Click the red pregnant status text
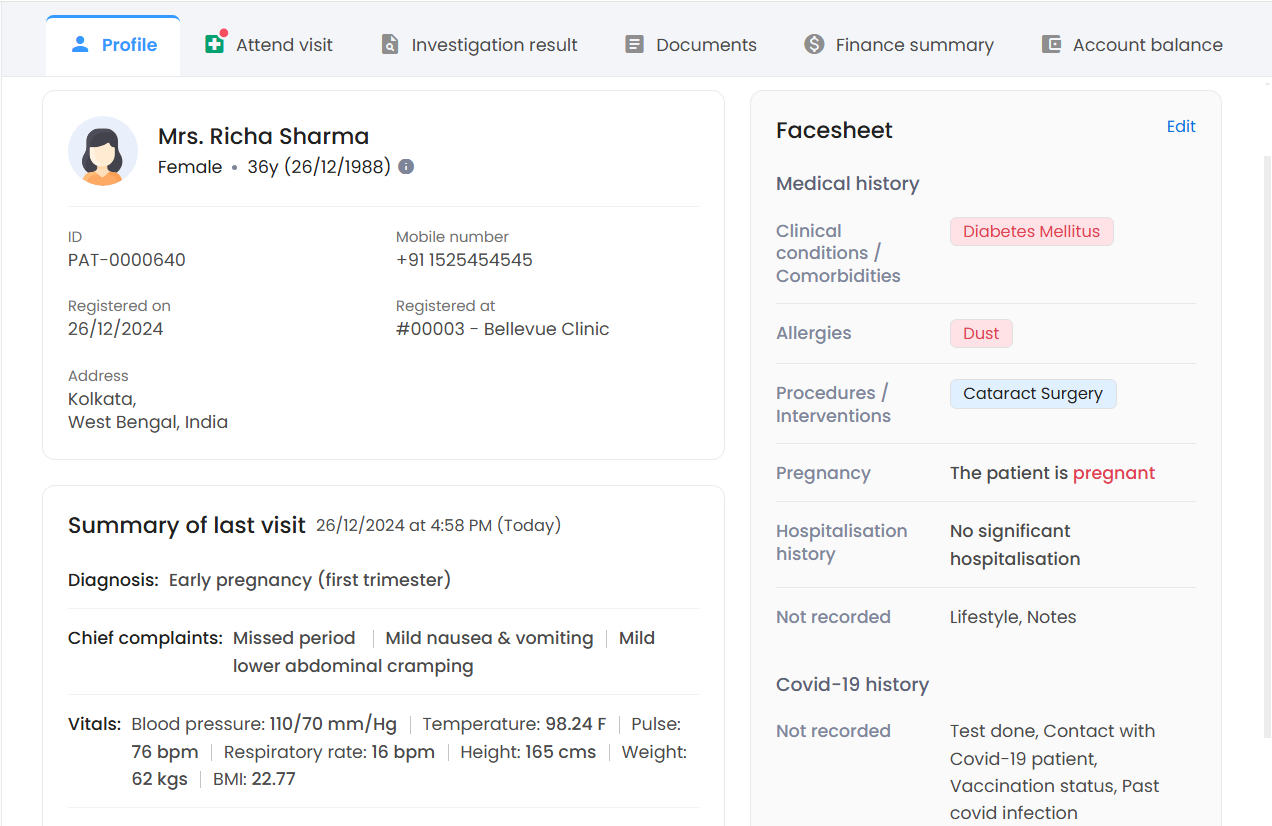Image resolution: width=1272 pixels, height=826 pixels. [x=1114, y=474]
